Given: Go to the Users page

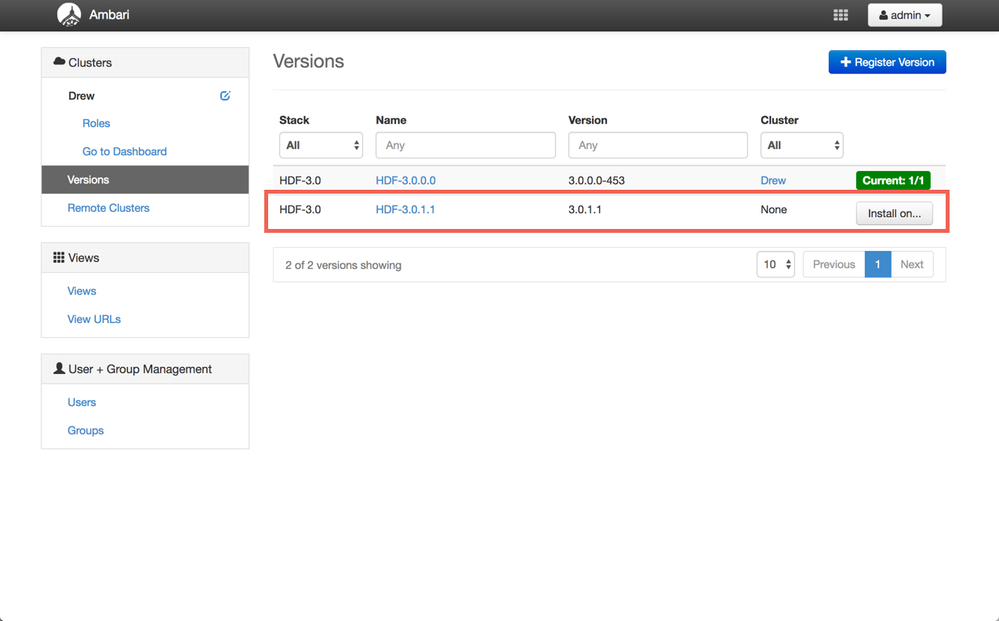Looking at the screenshot, I should (82, 402).
